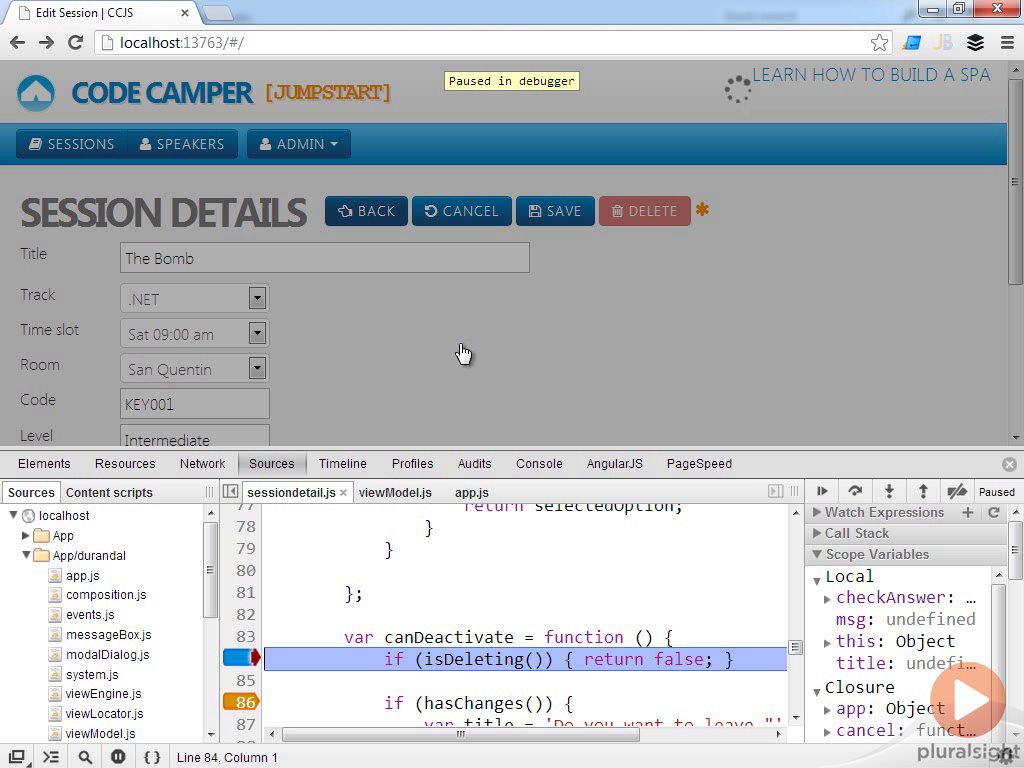
Task: Refresh watch expressions
Action: point(994,513)
